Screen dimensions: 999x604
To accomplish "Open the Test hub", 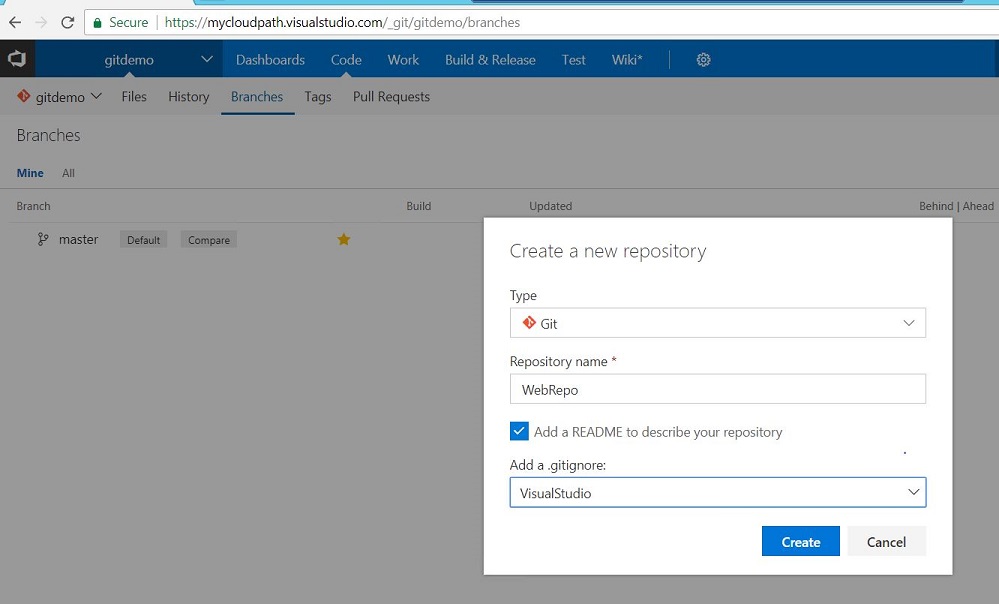I will click(x=573, y=60).
